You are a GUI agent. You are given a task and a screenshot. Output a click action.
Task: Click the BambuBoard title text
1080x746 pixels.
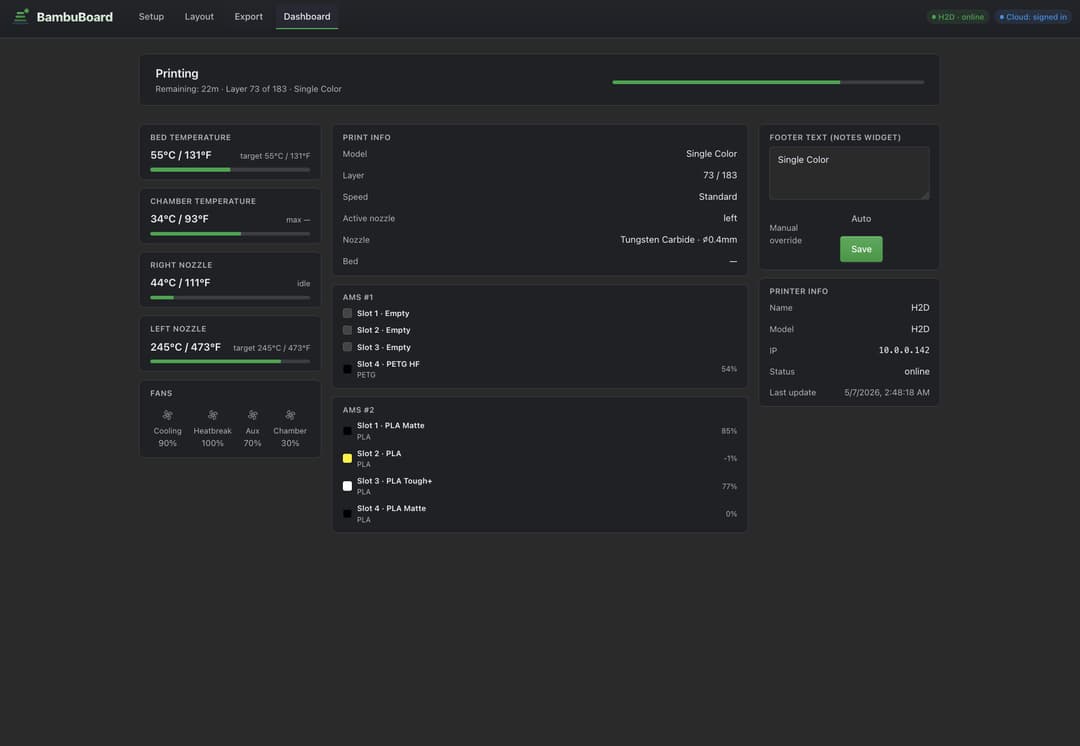[74, 17]
